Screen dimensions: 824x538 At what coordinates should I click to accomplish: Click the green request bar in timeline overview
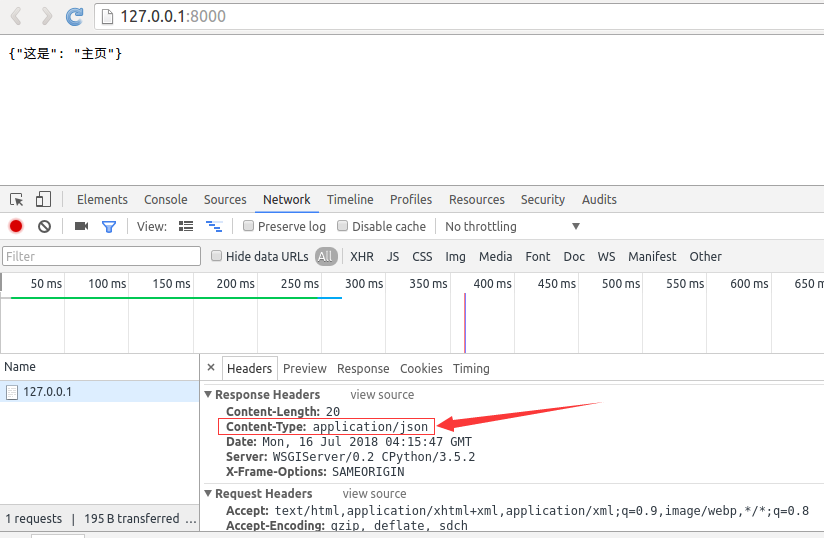pyautogui.click(x=166, y=298)
